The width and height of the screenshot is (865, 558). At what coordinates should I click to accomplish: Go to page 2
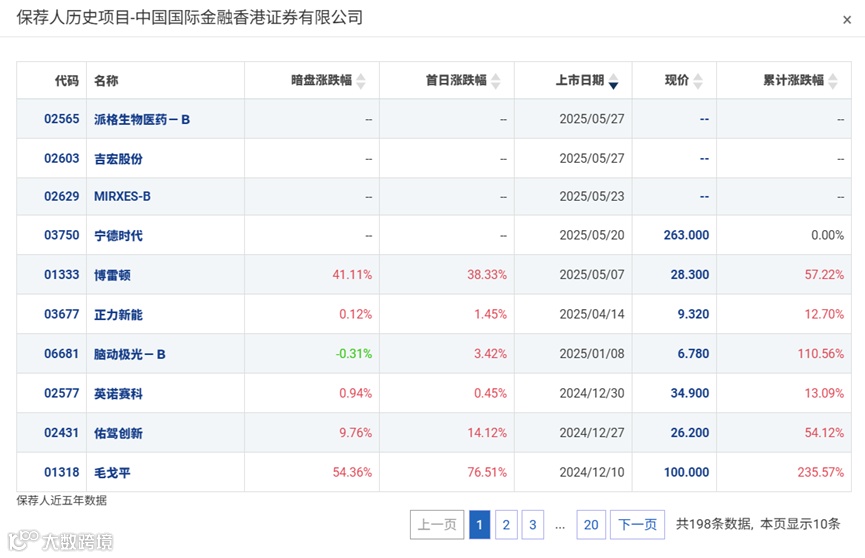506,524
